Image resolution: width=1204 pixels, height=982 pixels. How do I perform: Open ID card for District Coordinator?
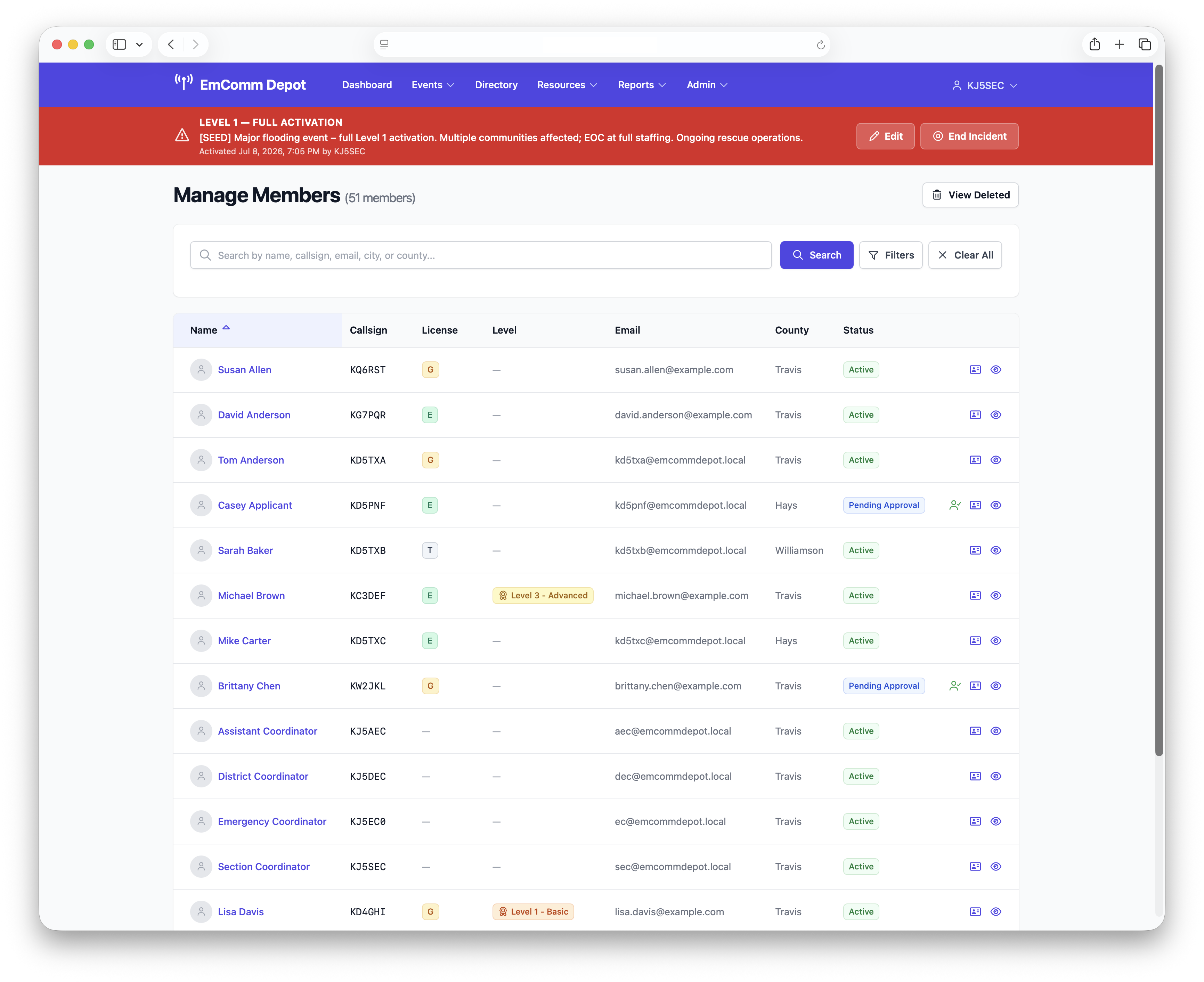tap(975, 777)
